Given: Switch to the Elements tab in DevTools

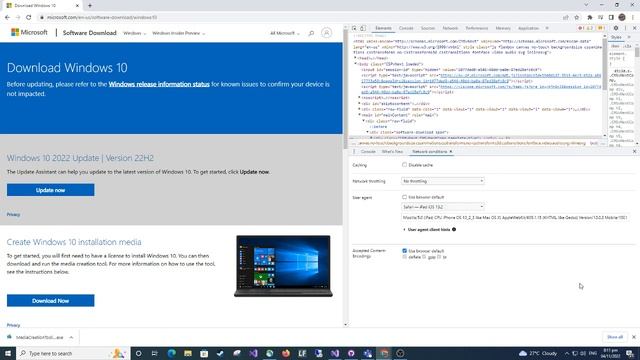Looking at the screenshot, I should coord(383,28).
